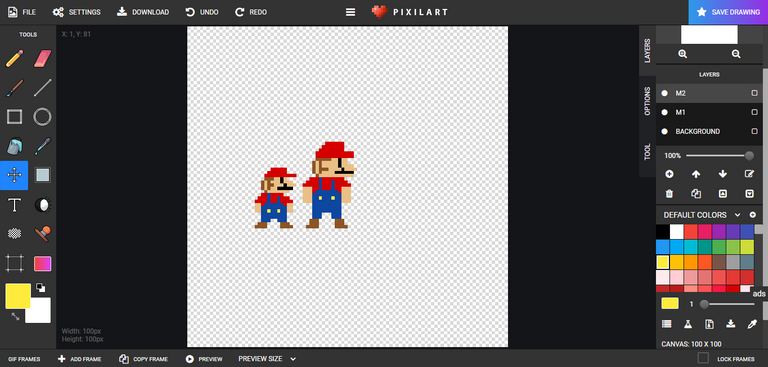Click the Undo button

point(202,12)
